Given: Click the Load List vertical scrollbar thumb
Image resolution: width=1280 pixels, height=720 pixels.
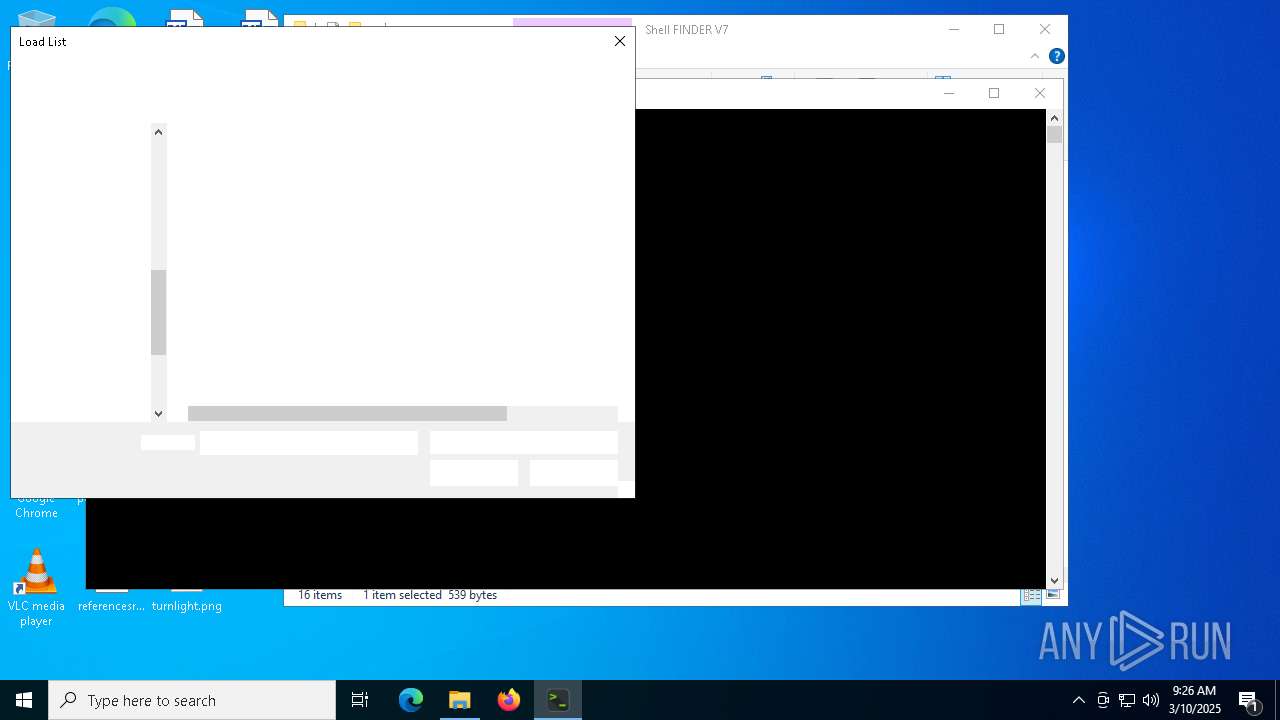Looking at the screenshot, I should tap(158, 312).
